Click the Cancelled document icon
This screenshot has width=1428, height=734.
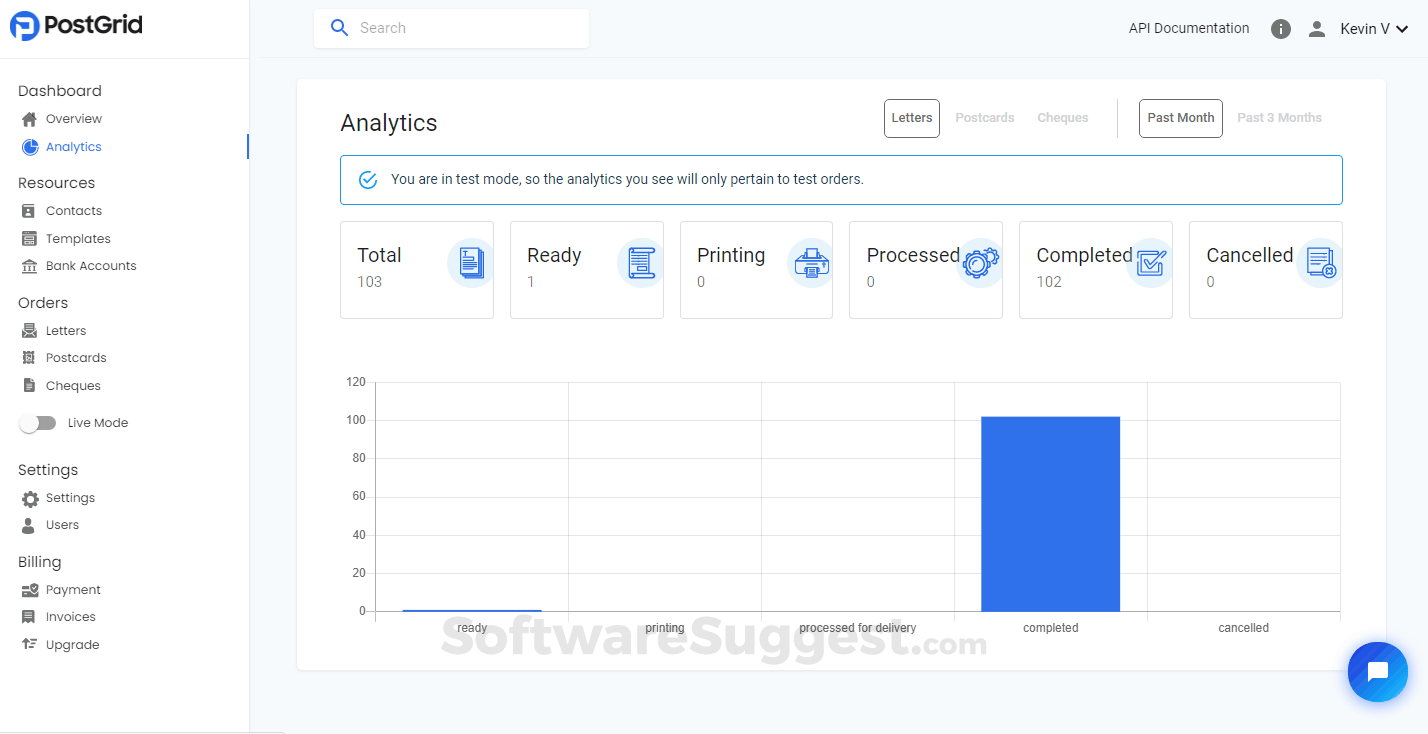pyautogui.click(x=1320, y=263)
